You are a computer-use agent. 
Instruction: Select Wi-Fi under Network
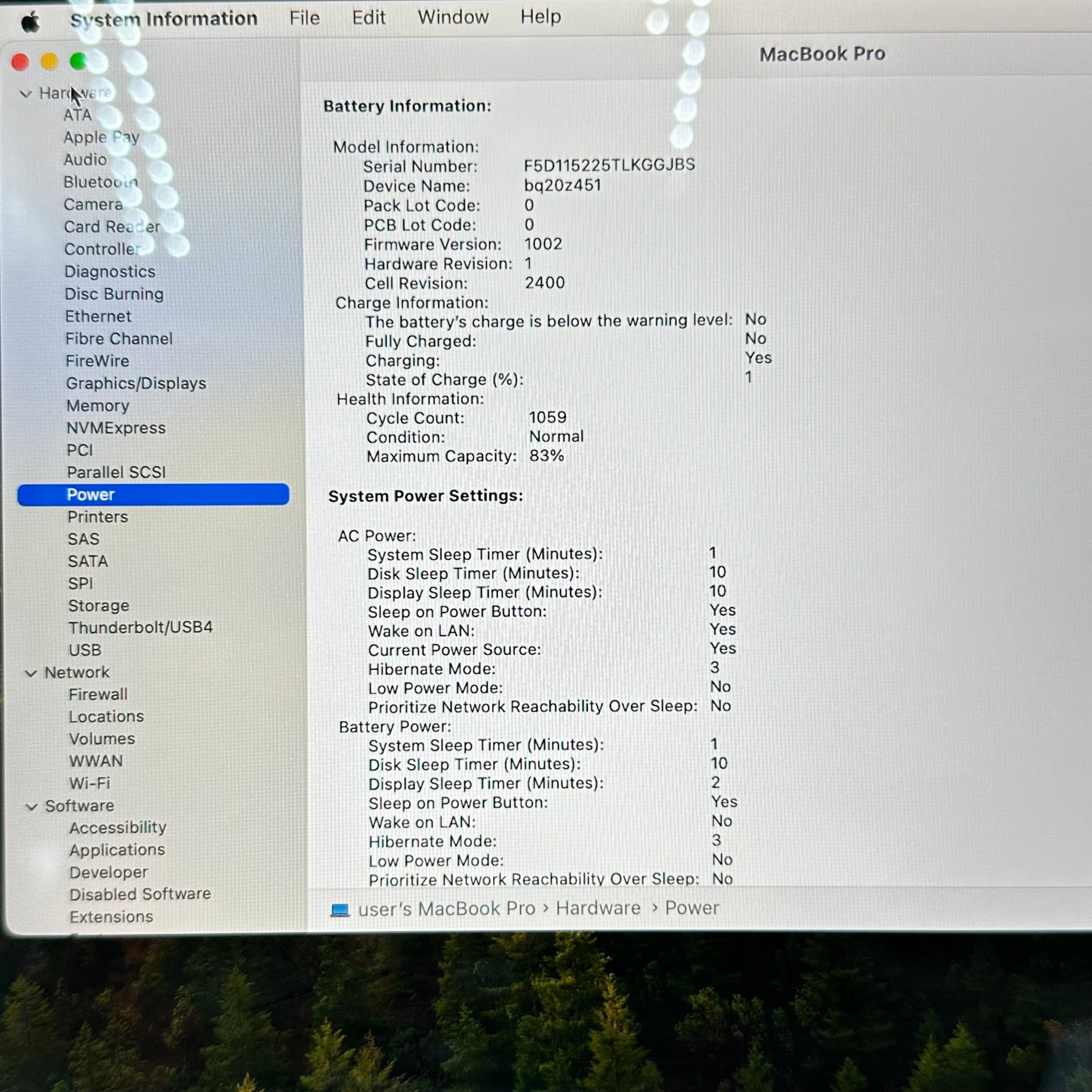pos(89,783)
